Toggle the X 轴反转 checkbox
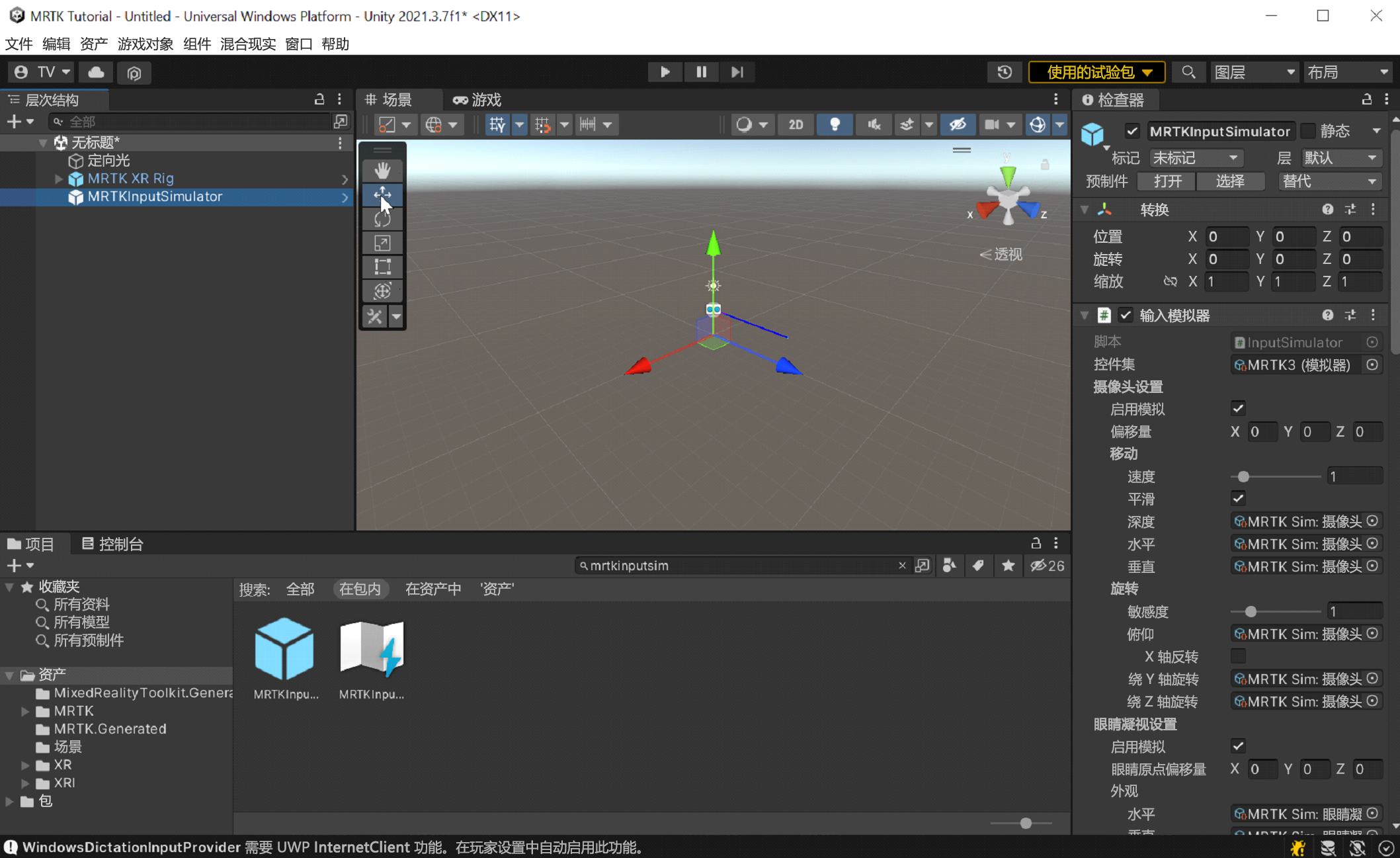The width and height of the screenshot is (1400, 858). click(1238, 656)
